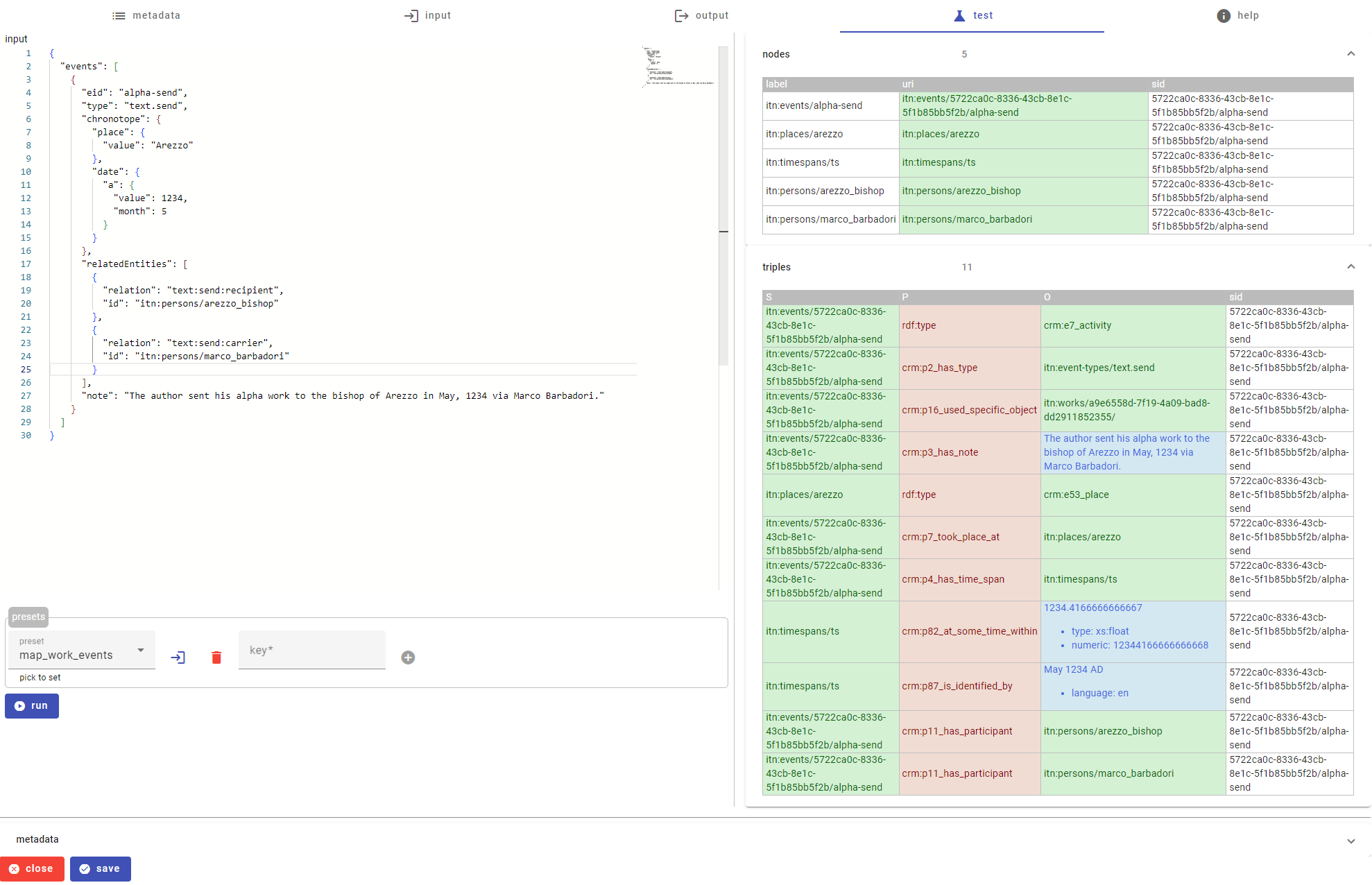The width and height of the screenshot is (1372, 885).
Task: Click the output arrow icon in tabs
Action: coord(682,15)
